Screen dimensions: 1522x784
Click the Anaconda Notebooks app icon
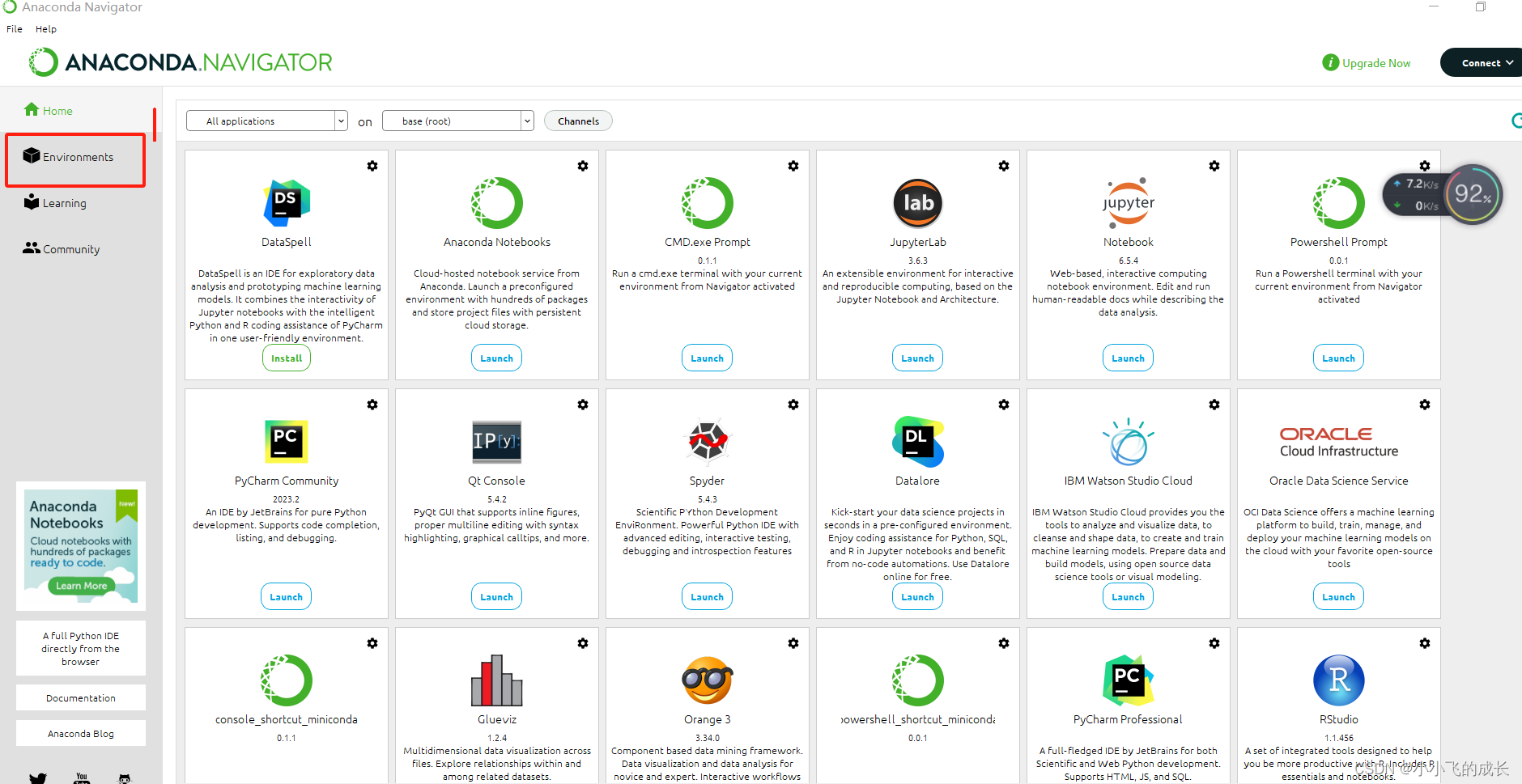(x=496, y=202)
